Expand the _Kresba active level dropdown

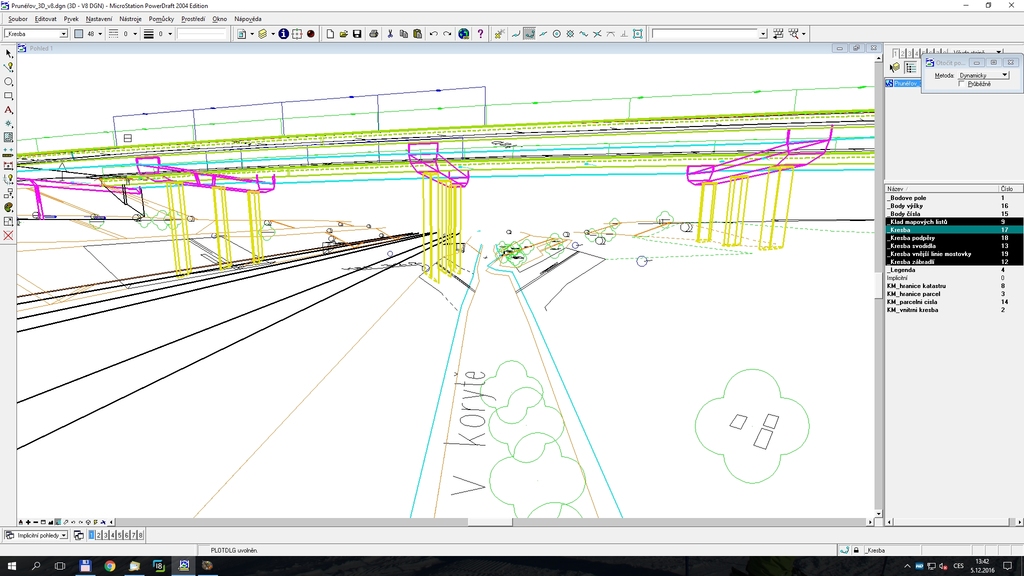coord(63,34)
